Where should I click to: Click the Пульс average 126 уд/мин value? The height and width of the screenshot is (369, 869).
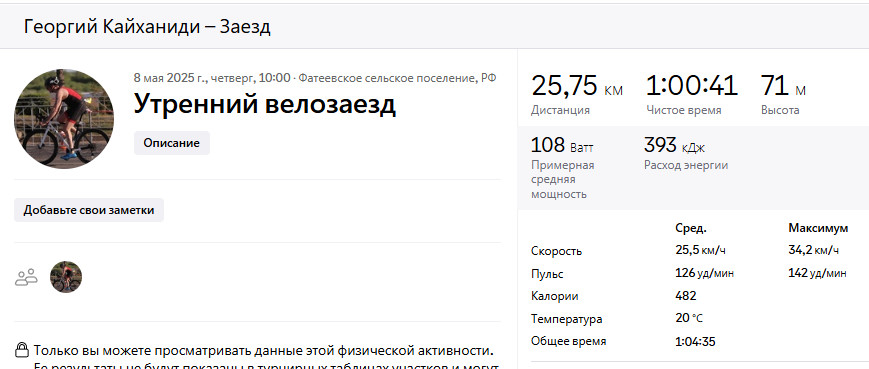click(704, 273)
